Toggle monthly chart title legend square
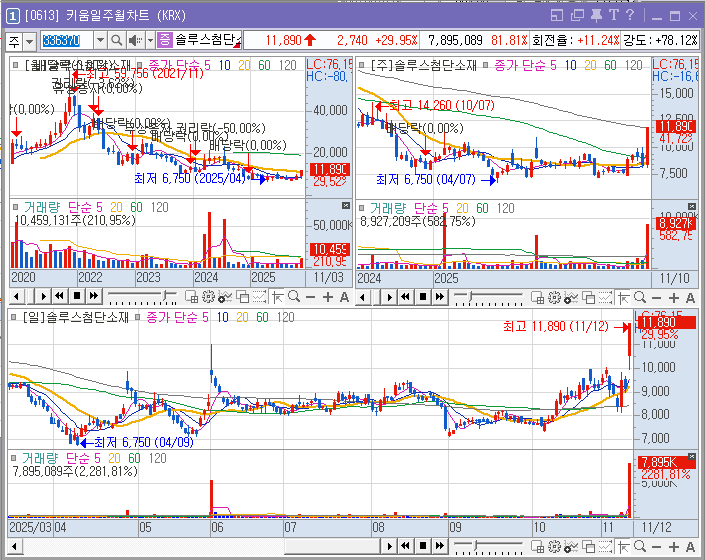 (16, 65)
